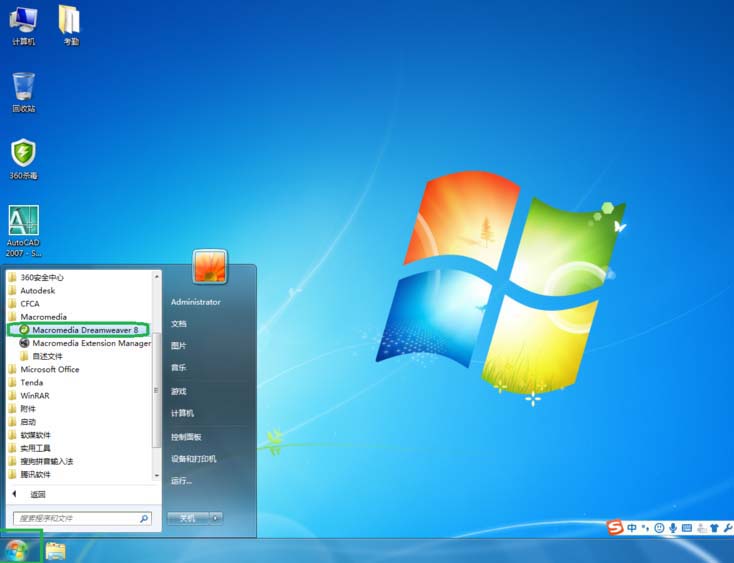Open the Sogou skin shirt icon

(x=714, y=528)
